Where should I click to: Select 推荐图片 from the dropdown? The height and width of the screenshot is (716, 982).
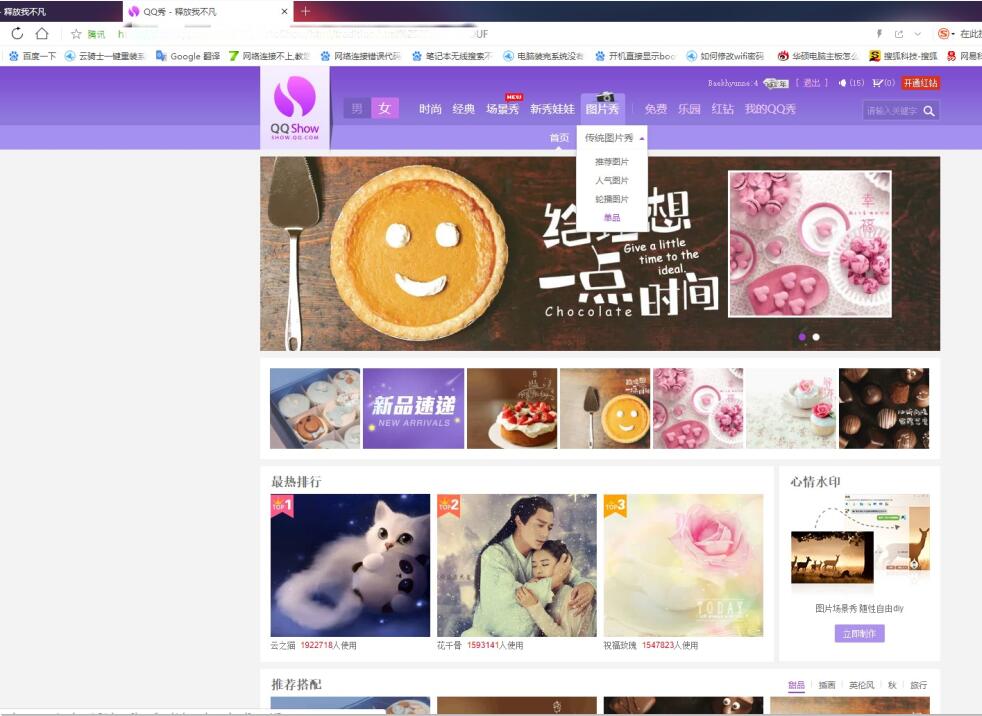612,162
